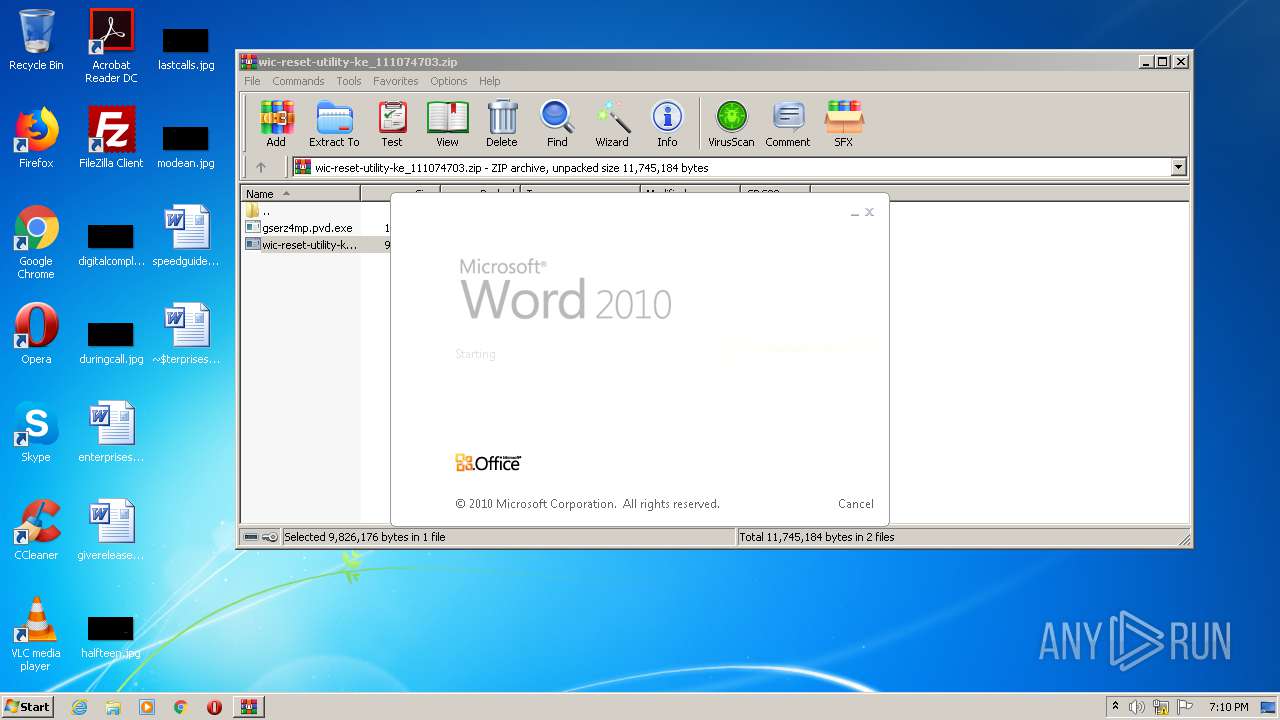Open the Commands menu

pos(298,81)
